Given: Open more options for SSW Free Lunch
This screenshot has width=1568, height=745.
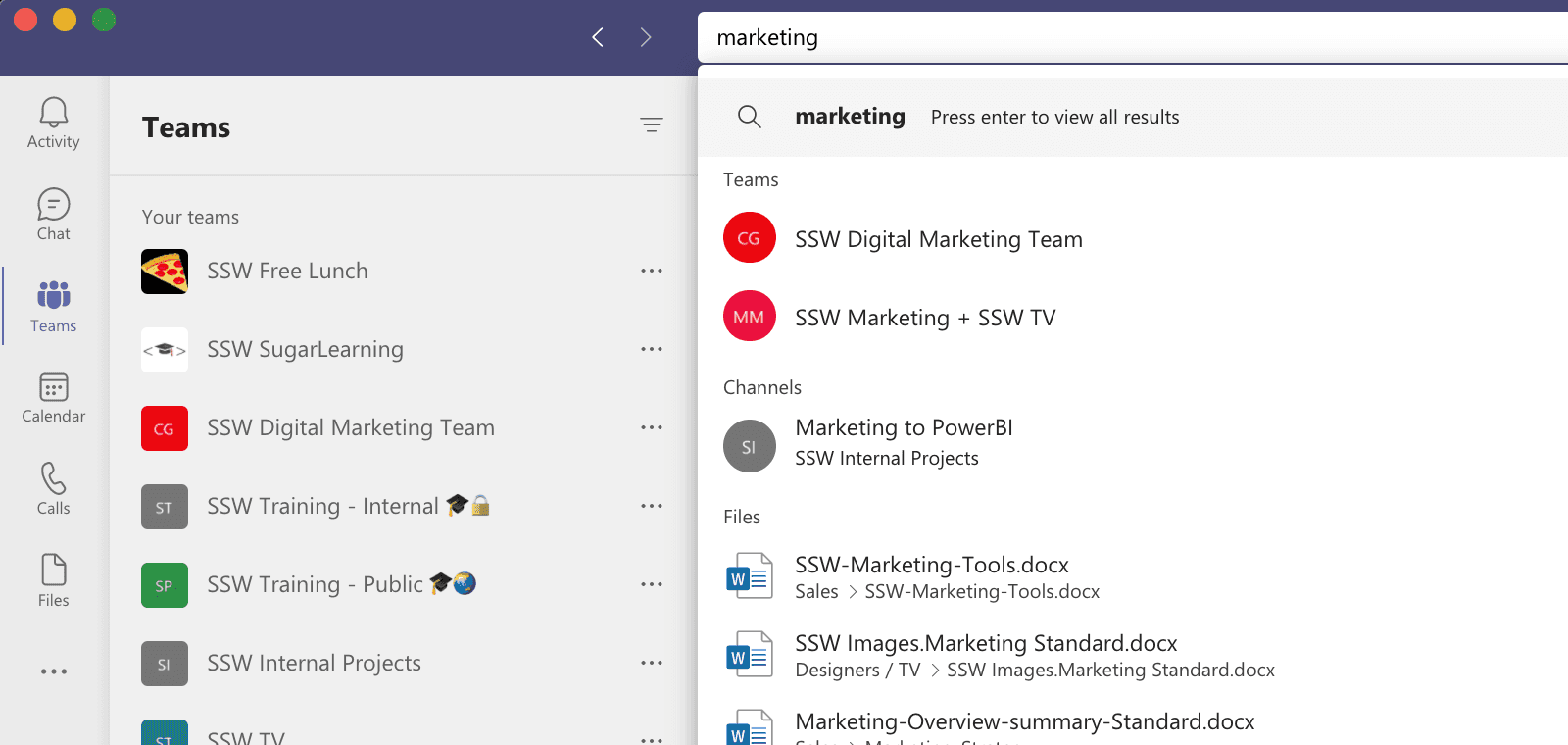Looking at the screenshot, I should (x=651, y=271).
